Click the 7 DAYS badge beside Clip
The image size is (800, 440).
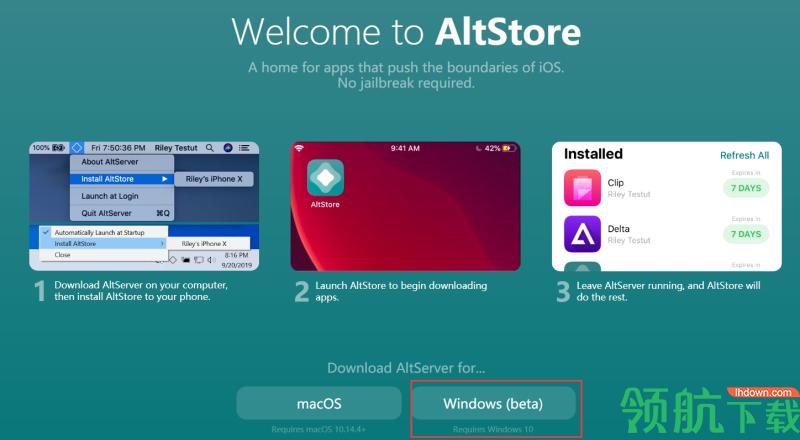(x=746, y=188)
